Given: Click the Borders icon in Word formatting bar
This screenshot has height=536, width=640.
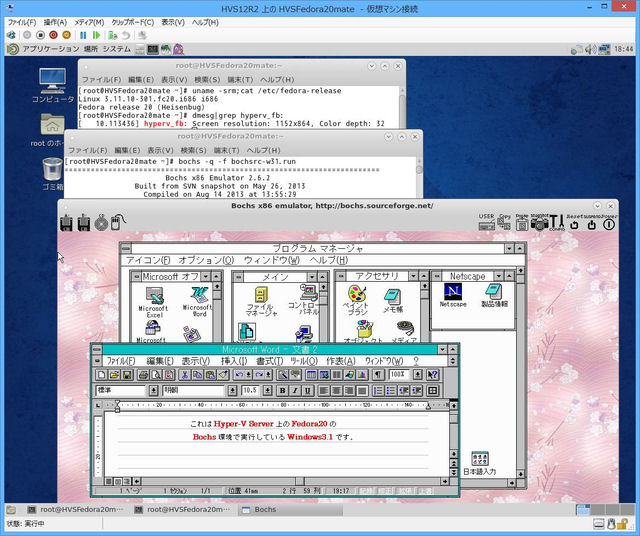Looking at the screenshot, I should click(433, 391).
